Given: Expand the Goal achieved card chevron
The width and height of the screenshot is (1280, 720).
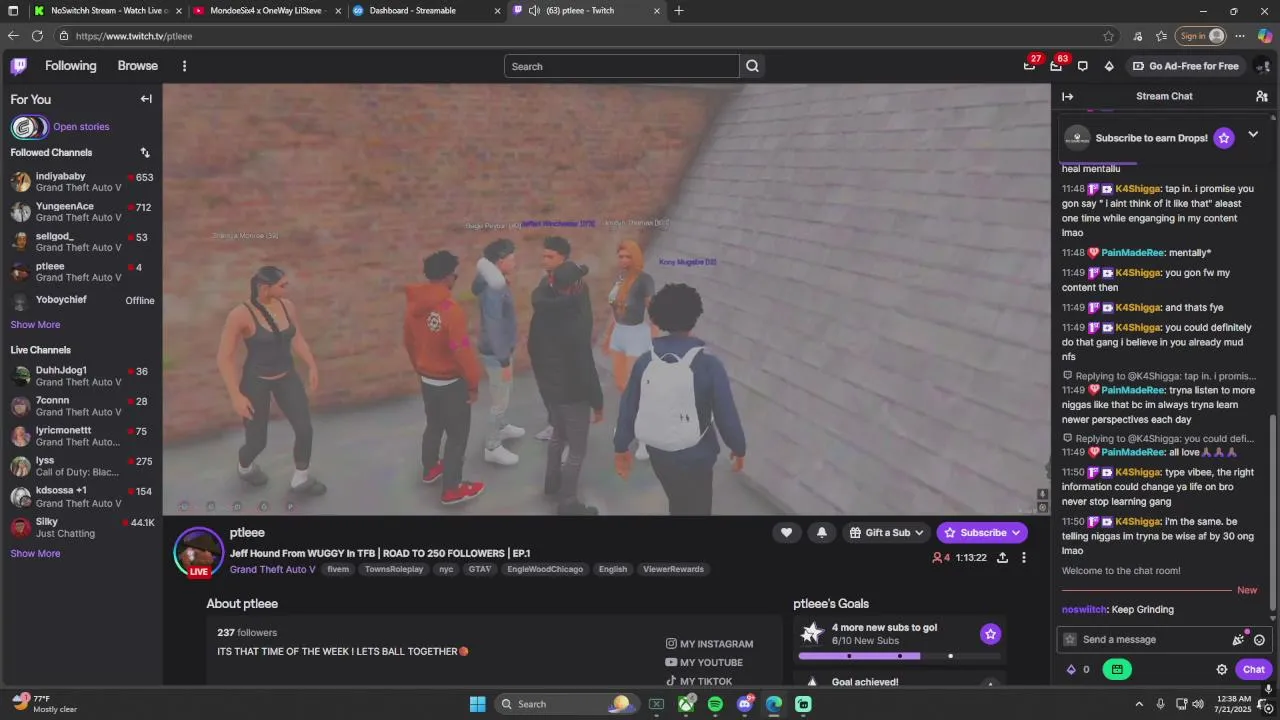Looking at the screenshot, I should pos(990,683).
